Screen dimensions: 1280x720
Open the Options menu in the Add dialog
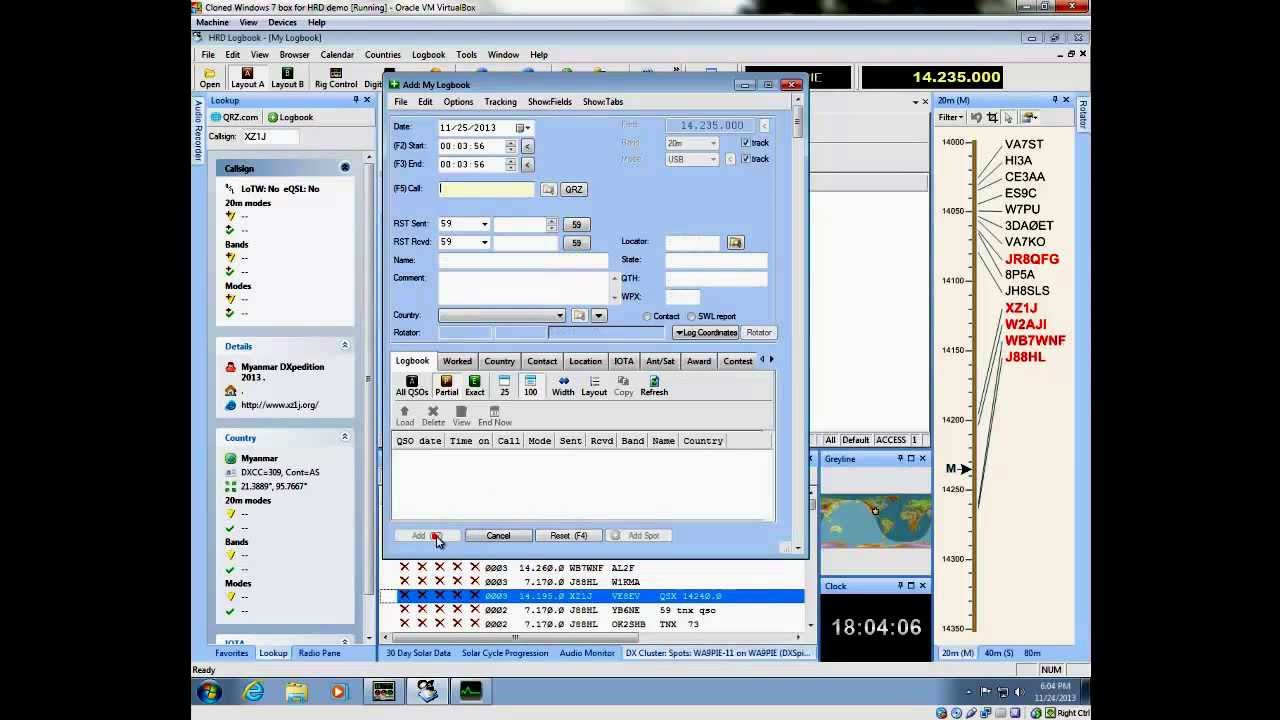(x=458, y=102)
